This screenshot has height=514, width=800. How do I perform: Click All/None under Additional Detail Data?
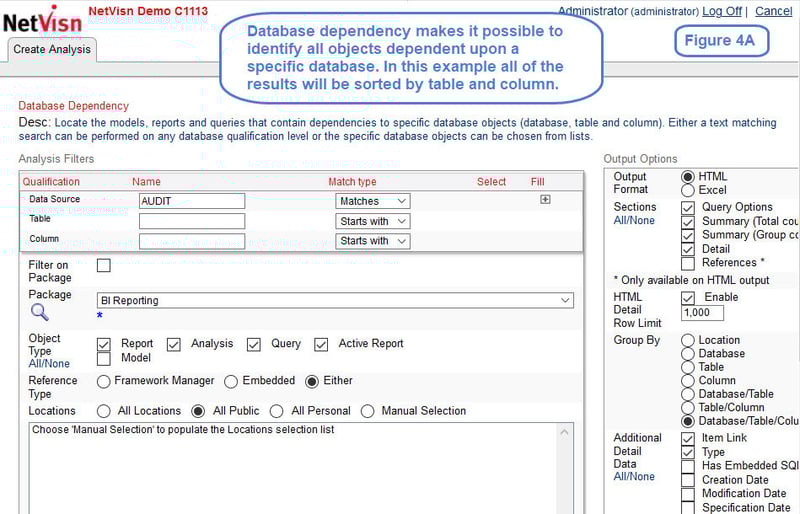point(634,477)
